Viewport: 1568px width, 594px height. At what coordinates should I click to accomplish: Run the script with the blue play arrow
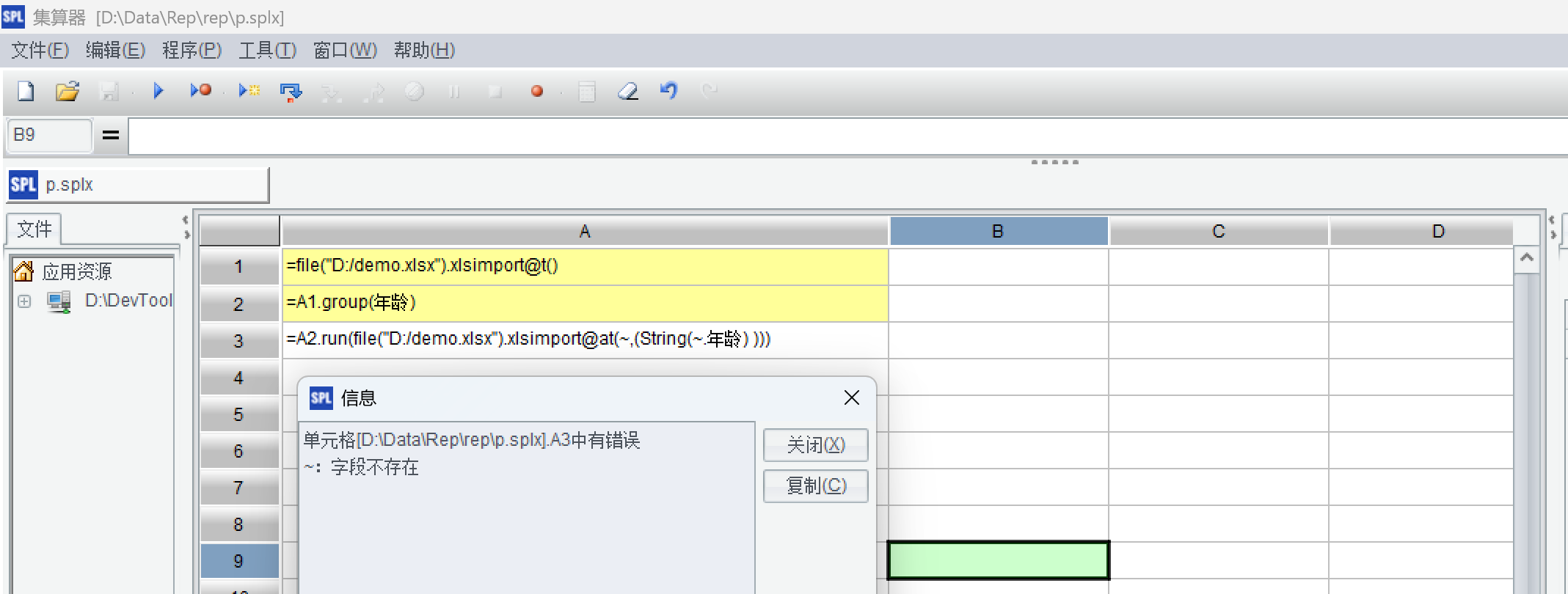click(x=158, y=91)
